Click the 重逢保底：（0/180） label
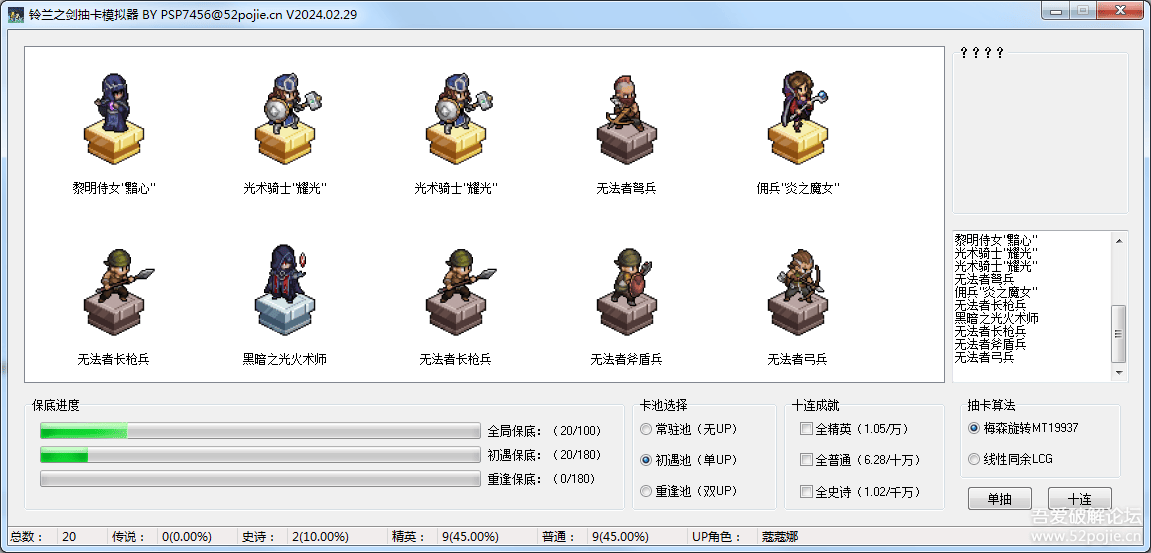This screenshot has width=1151, height=553. (x=542, y=479)
